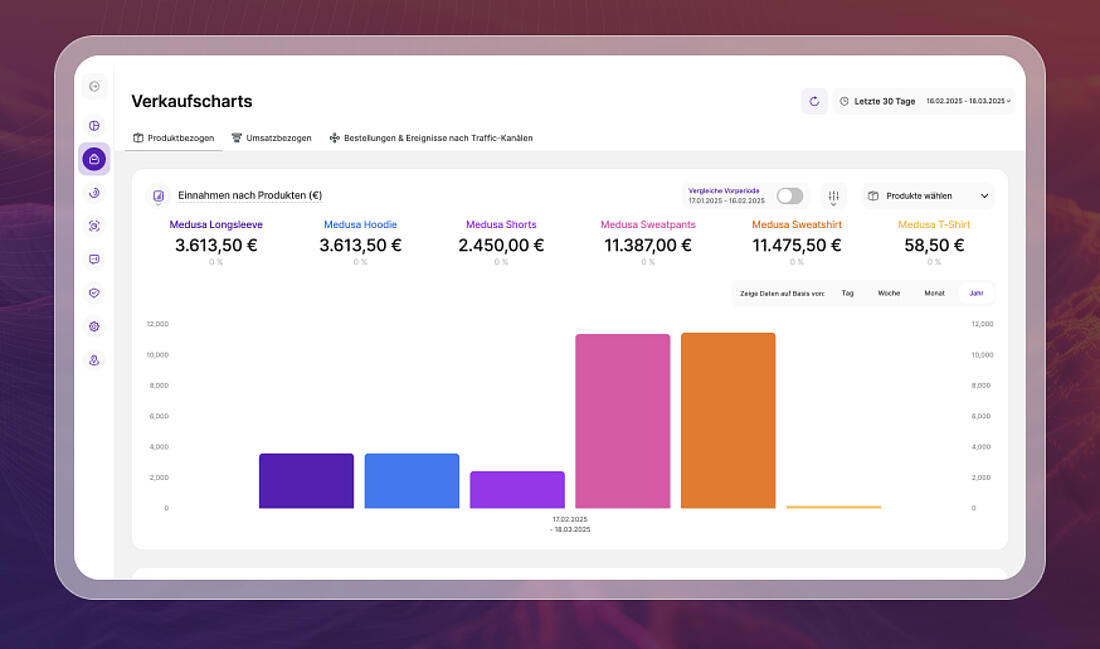Viewport: 1100px width, 649px height.
Task: Click the clock icon beside Letzte 30 Tage
Action: [844, 101]
